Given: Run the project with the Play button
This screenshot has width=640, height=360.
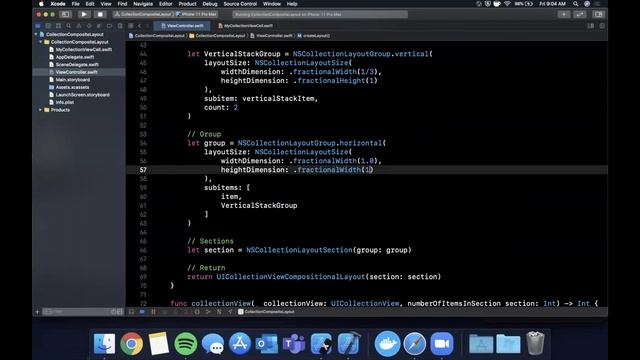Looking at the screenshot, I should (84, 14).
